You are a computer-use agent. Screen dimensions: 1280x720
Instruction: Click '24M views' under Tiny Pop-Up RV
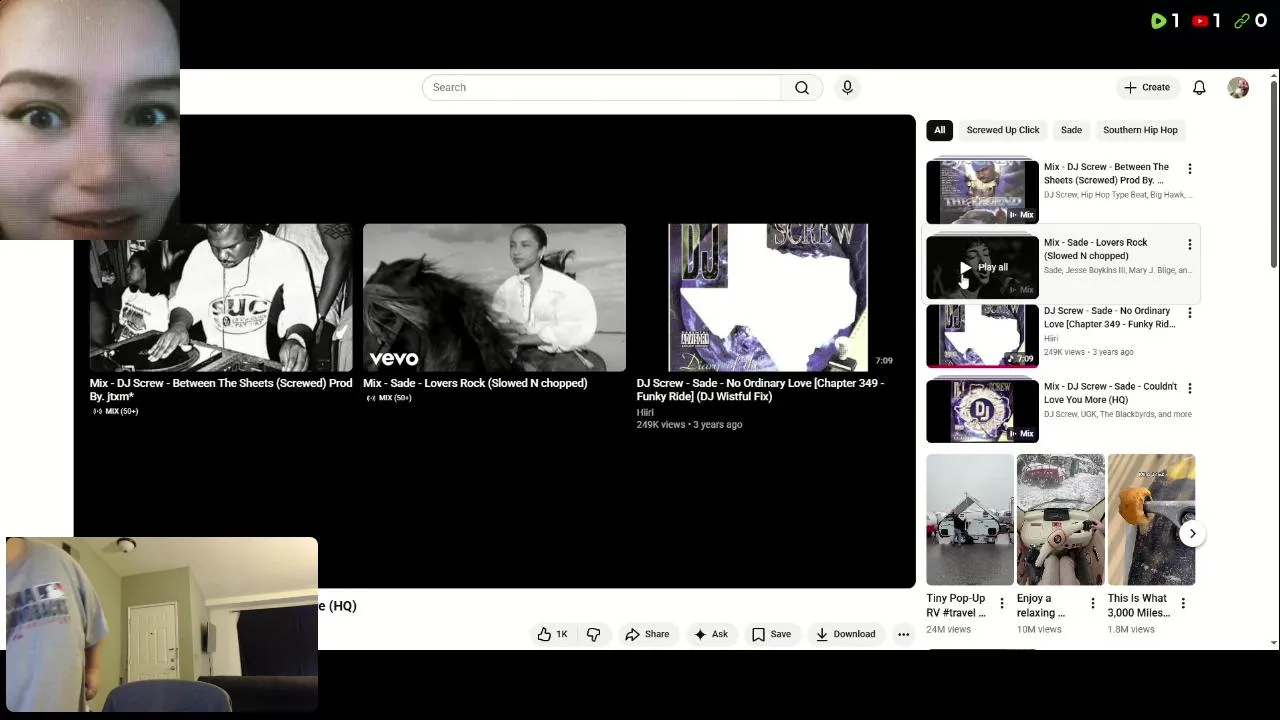(948, 630)
